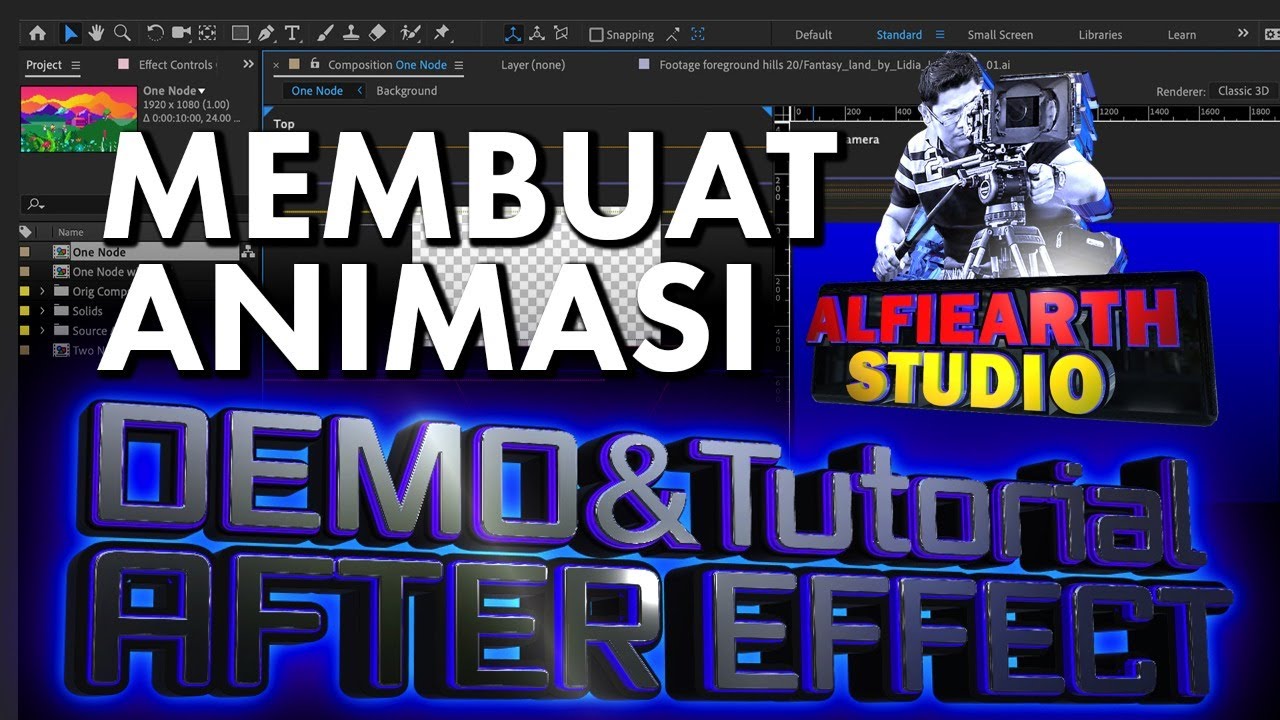Image resolution: width=1280 pixels, height=720 pixels.
Task: Select the Hand tool
Action: tap(97, 33)
